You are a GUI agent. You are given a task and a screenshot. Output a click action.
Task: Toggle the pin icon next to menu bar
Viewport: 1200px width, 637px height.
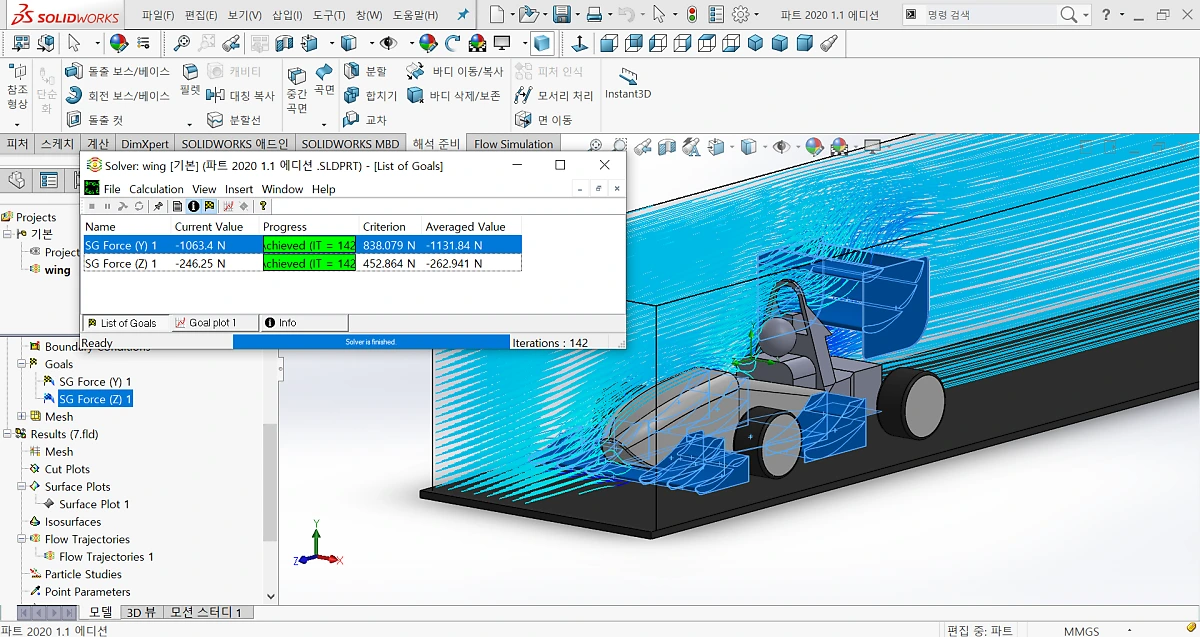(462, 15)
